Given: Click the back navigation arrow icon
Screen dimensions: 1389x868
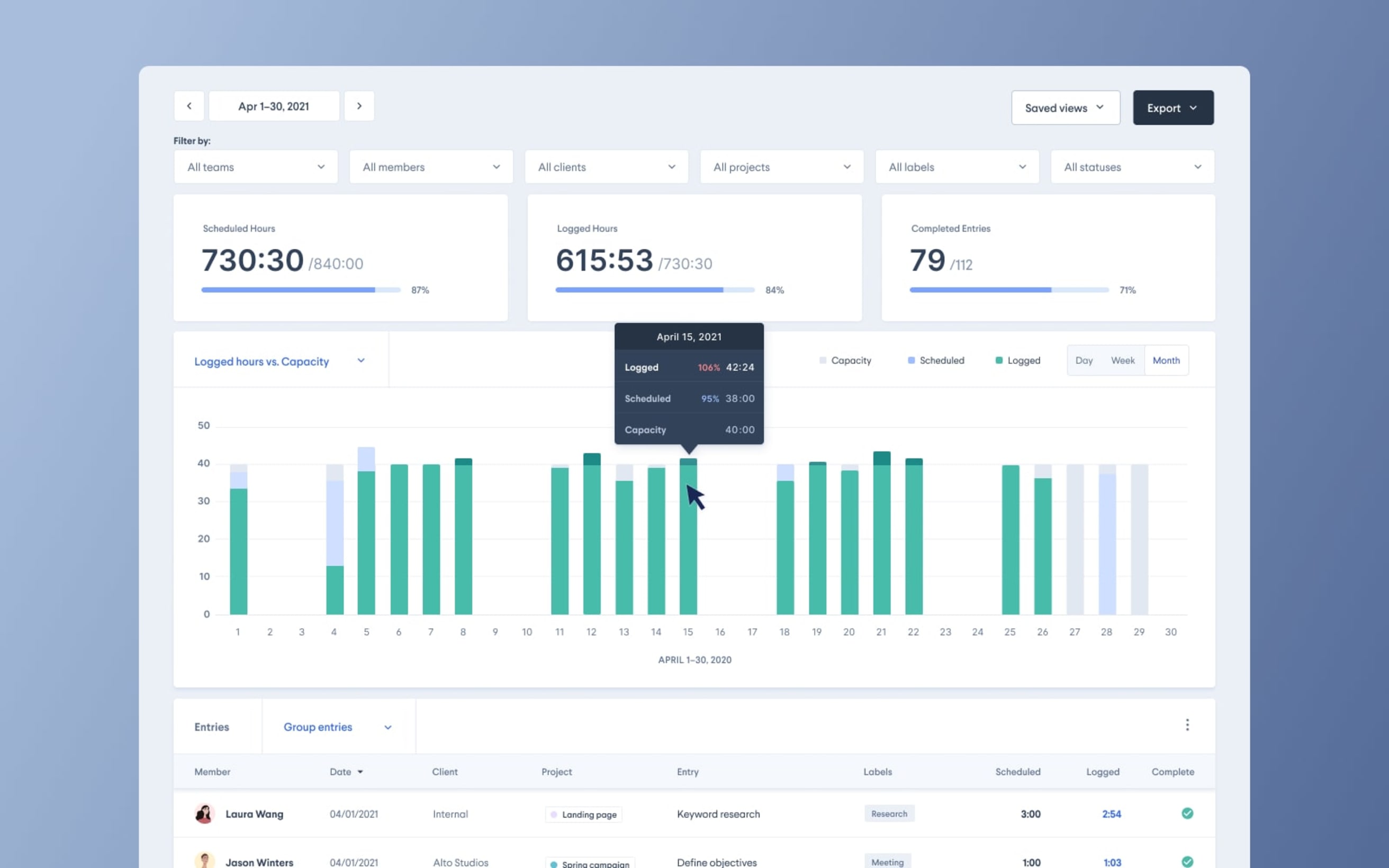Looking at the screenshot, I should coord(188,106).
